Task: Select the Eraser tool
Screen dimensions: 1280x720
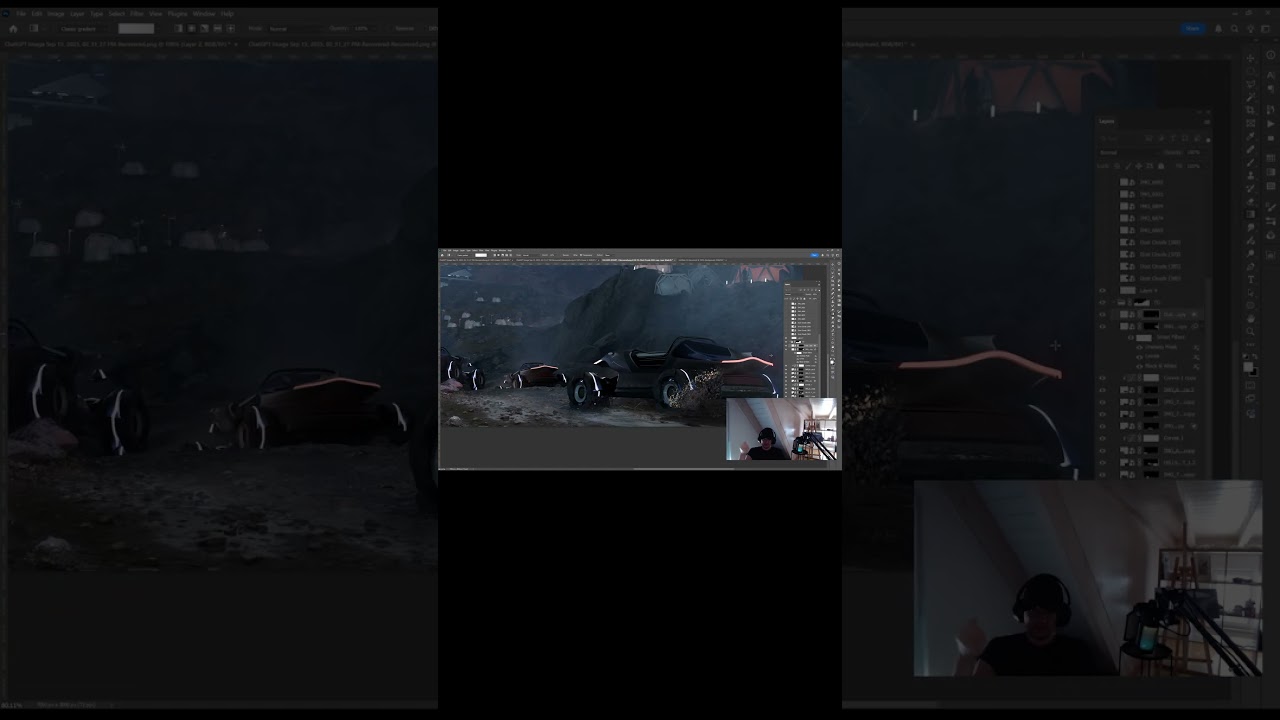Action: click(1251, 201)
